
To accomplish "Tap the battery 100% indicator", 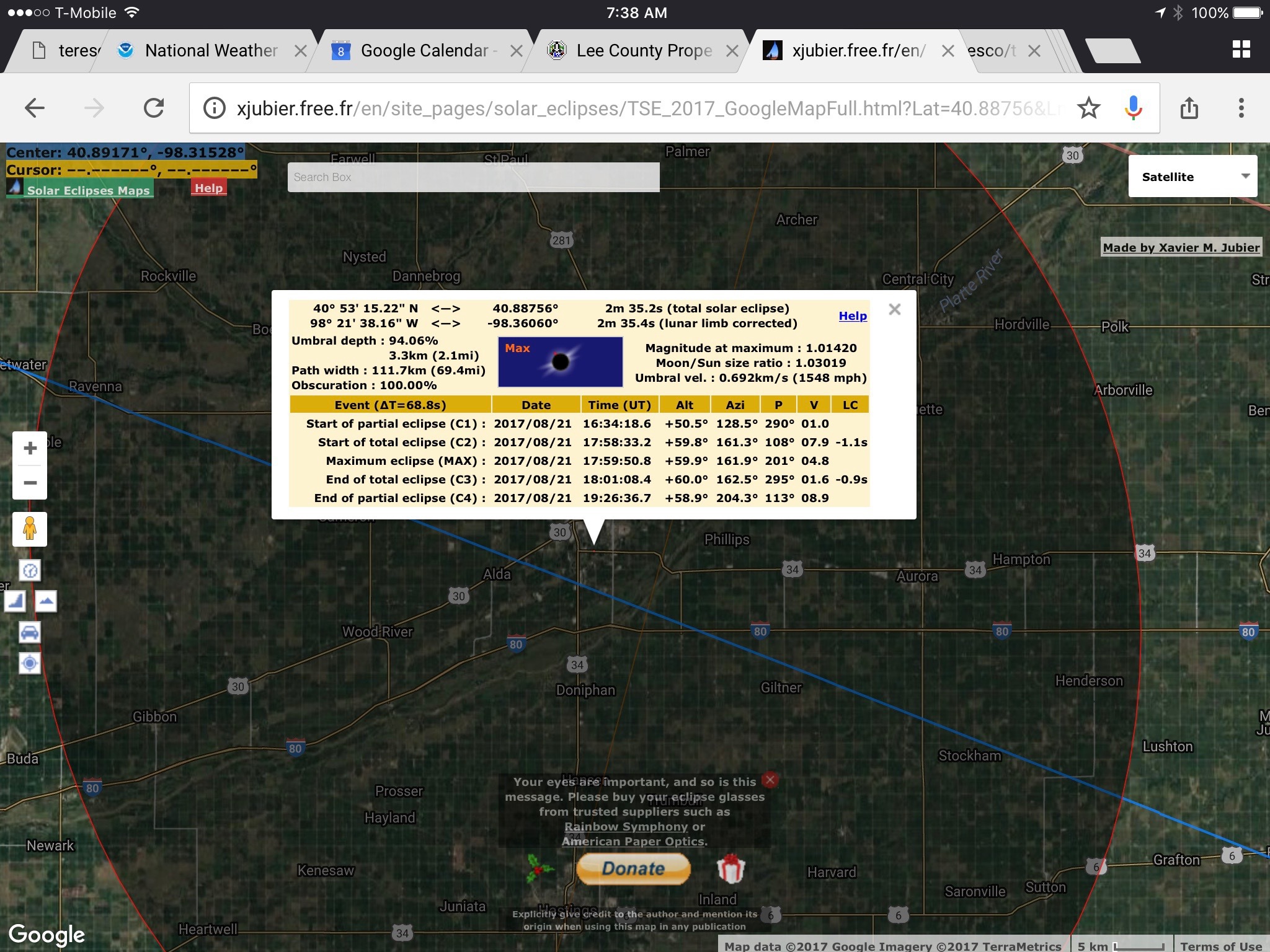I will [1227, 13].
